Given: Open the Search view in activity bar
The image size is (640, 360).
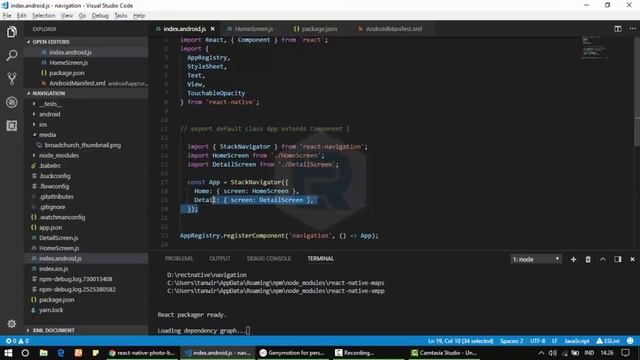Looking at the screenshot, I should tap(11, 55).
